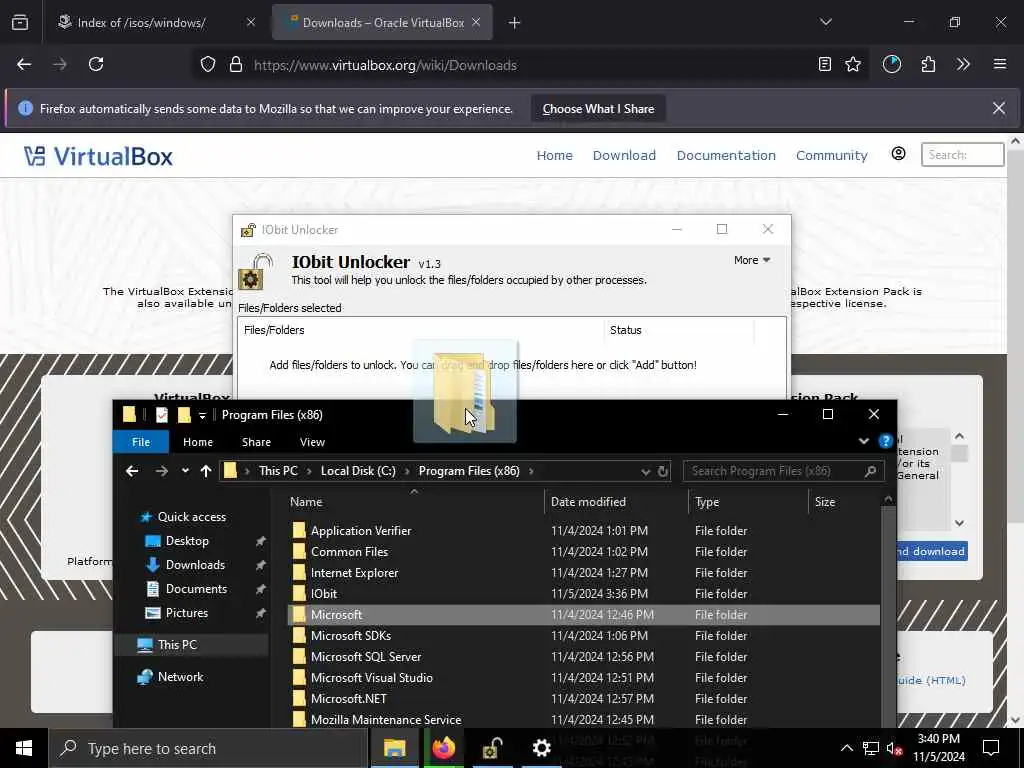This screenshot has width=1024, height=768.
Task: Refresh the Program Files (x86) folder
Action: coord(663,472)
